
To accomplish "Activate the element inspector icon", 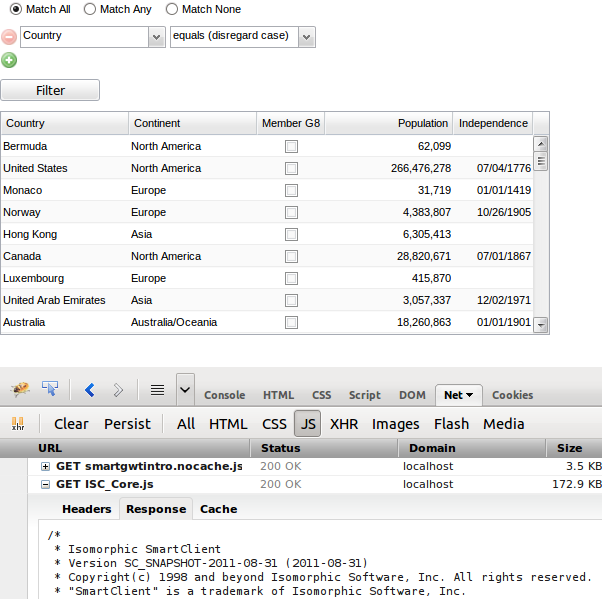I will [50, 388].
